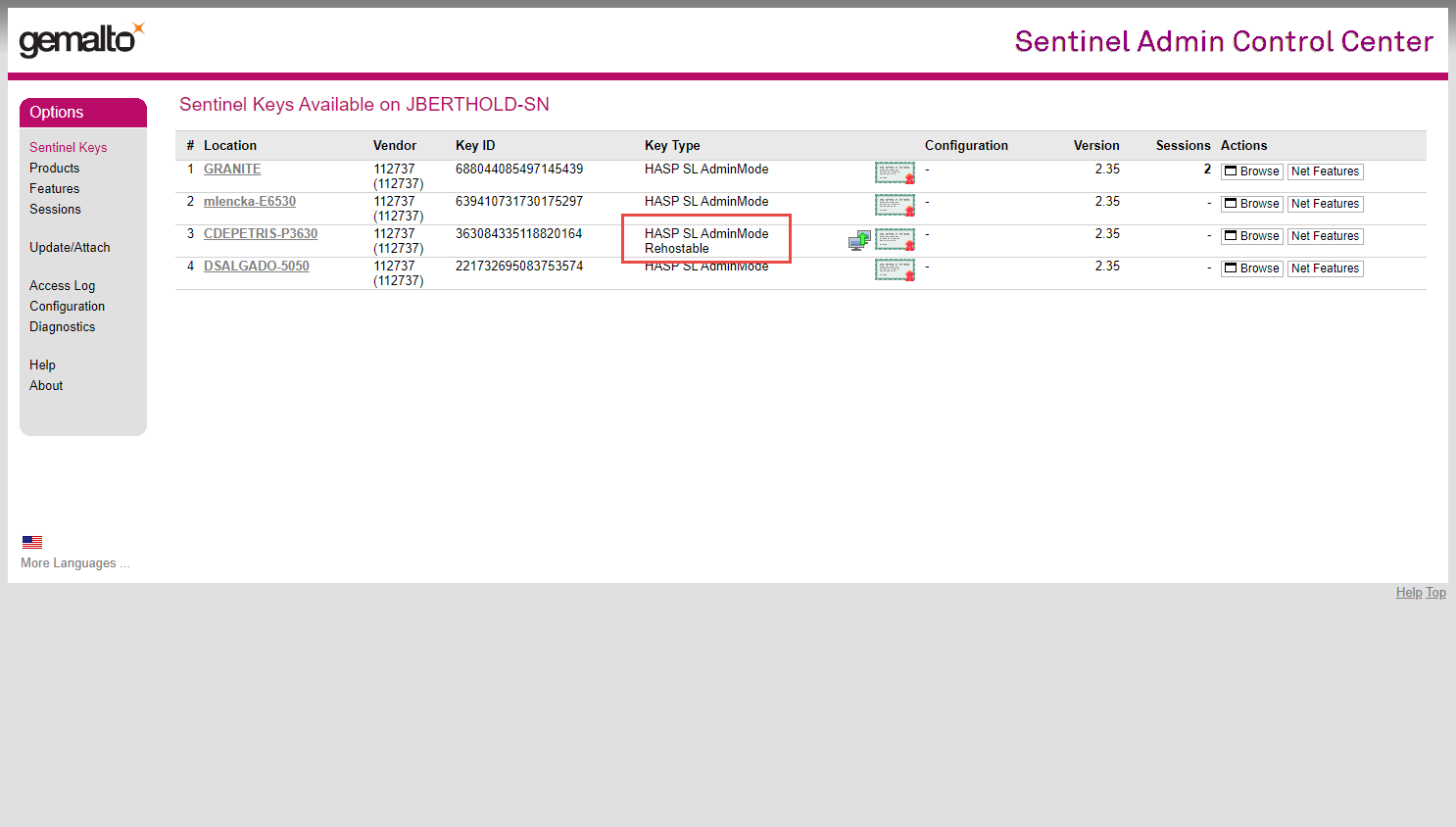View the Access Log
The height and width of the screenshot is (827, 1456).
point(62,285)
